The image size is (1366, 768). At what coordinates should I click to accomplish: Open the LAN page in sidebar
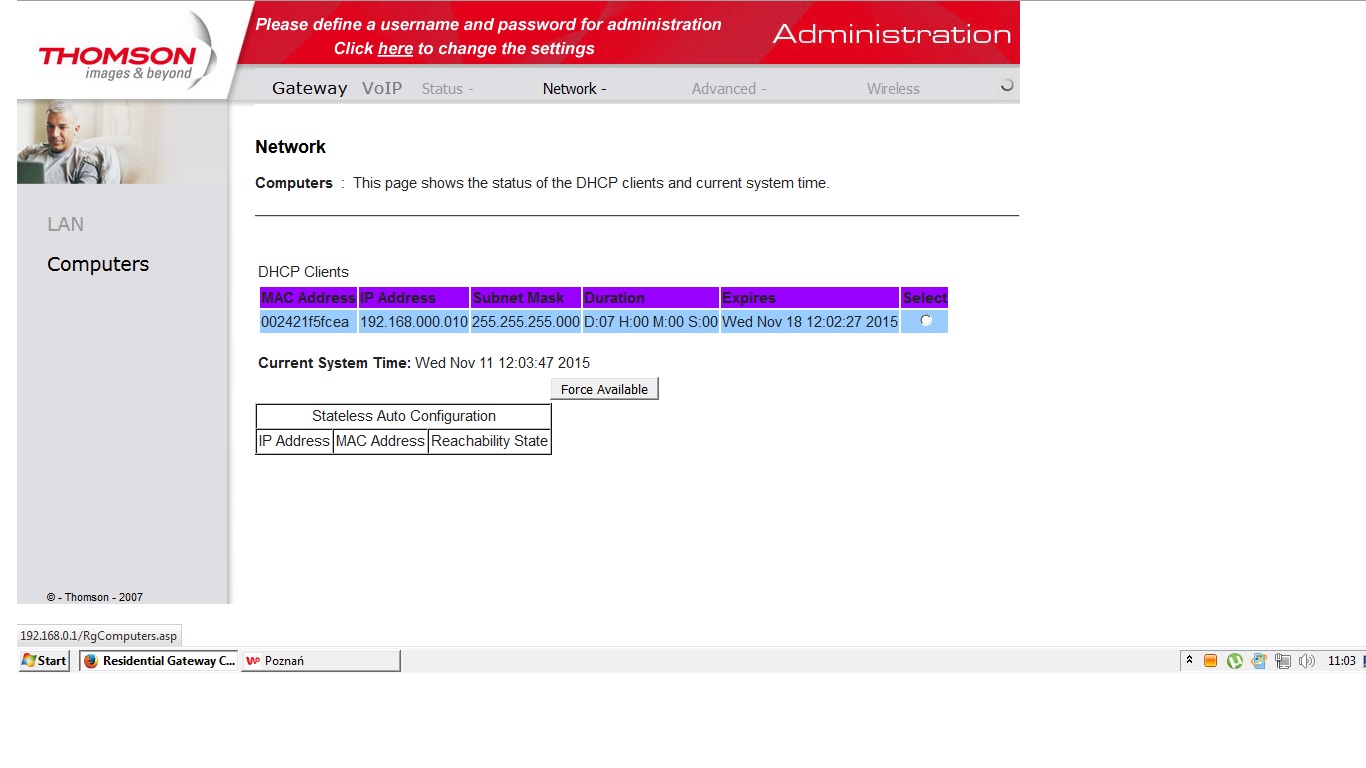click(x=66, y=225)
